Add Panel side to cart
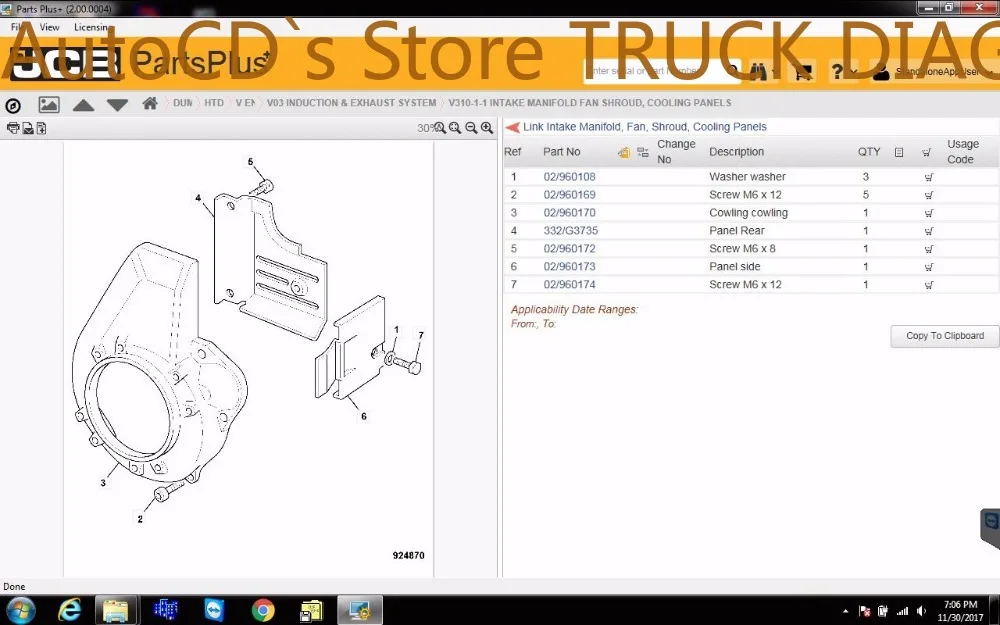 pyautogui.click(x=929, y=267)
